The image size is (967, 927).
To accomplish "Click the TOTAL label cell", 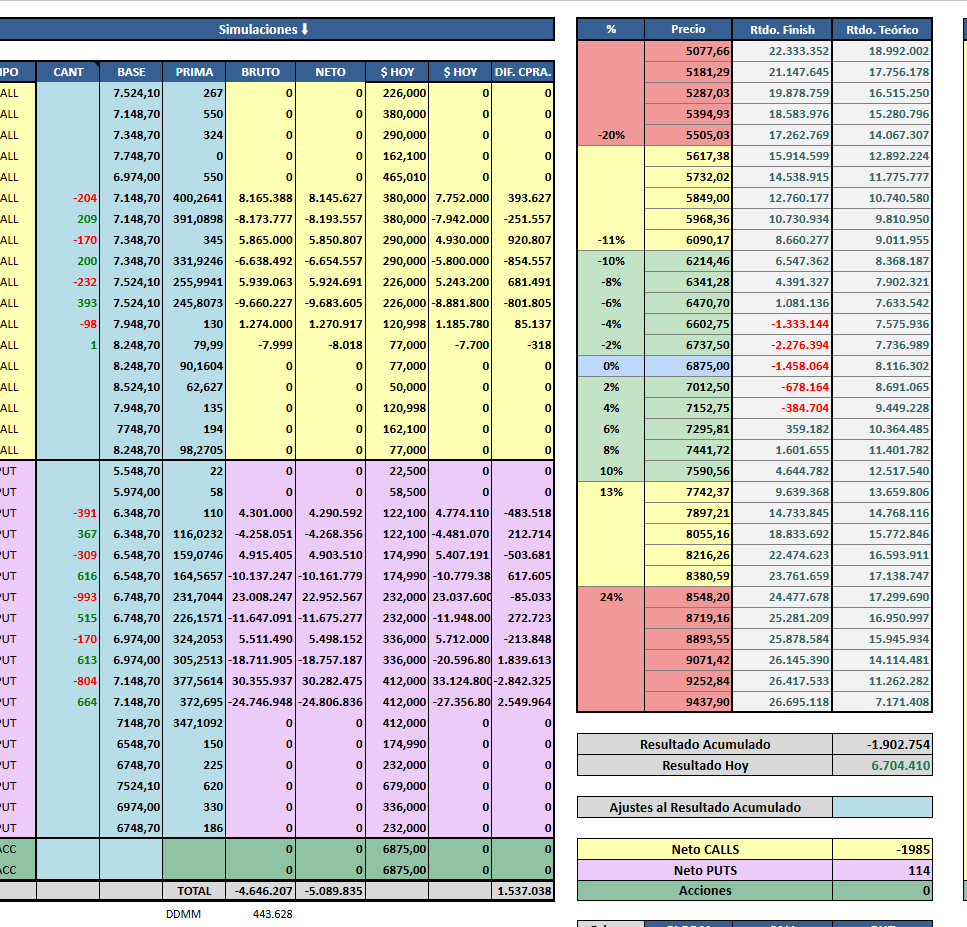I will coord(194,891).
